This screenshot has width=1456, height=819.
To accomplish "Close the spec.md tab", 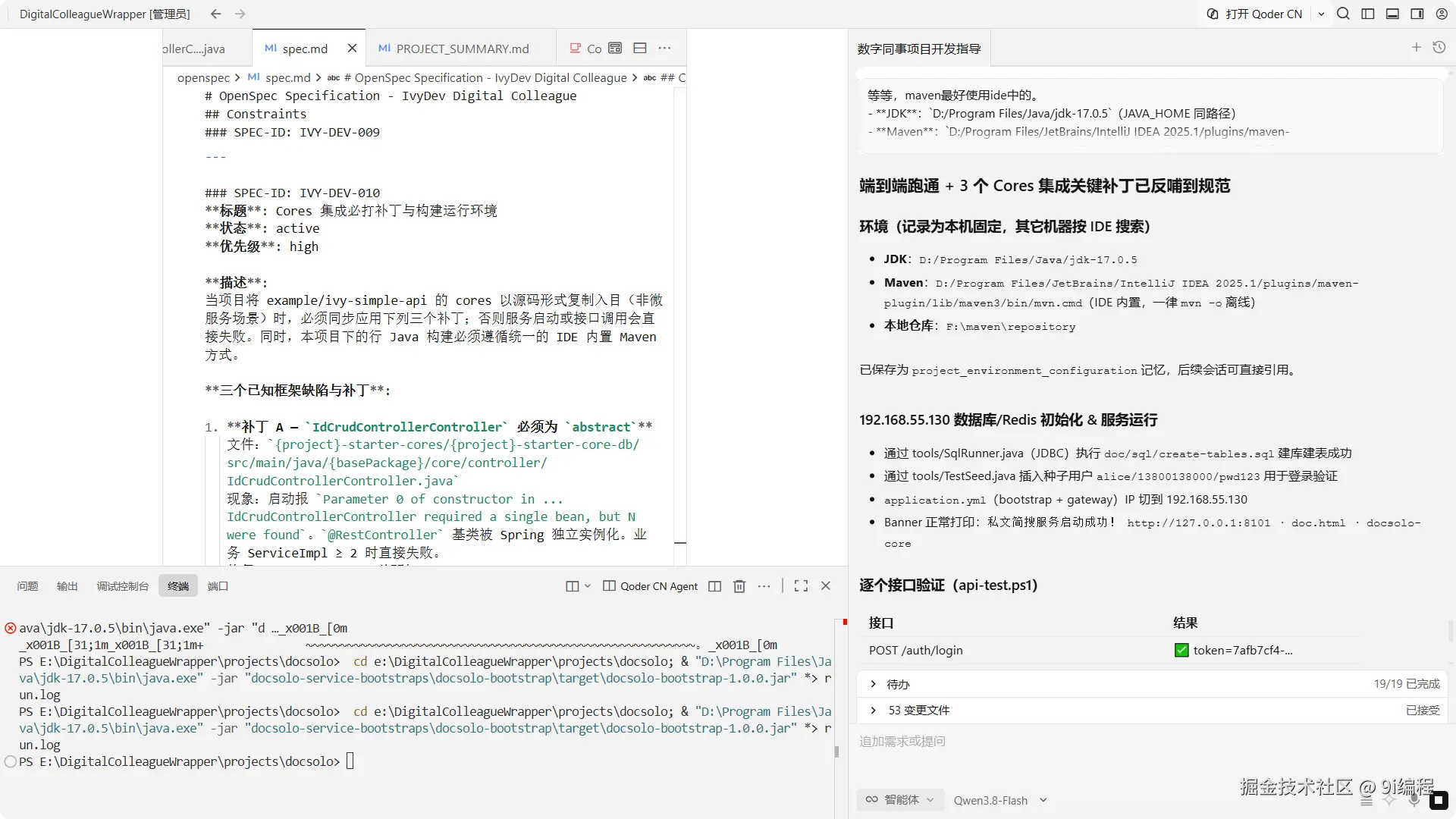I will click(352, 48).
